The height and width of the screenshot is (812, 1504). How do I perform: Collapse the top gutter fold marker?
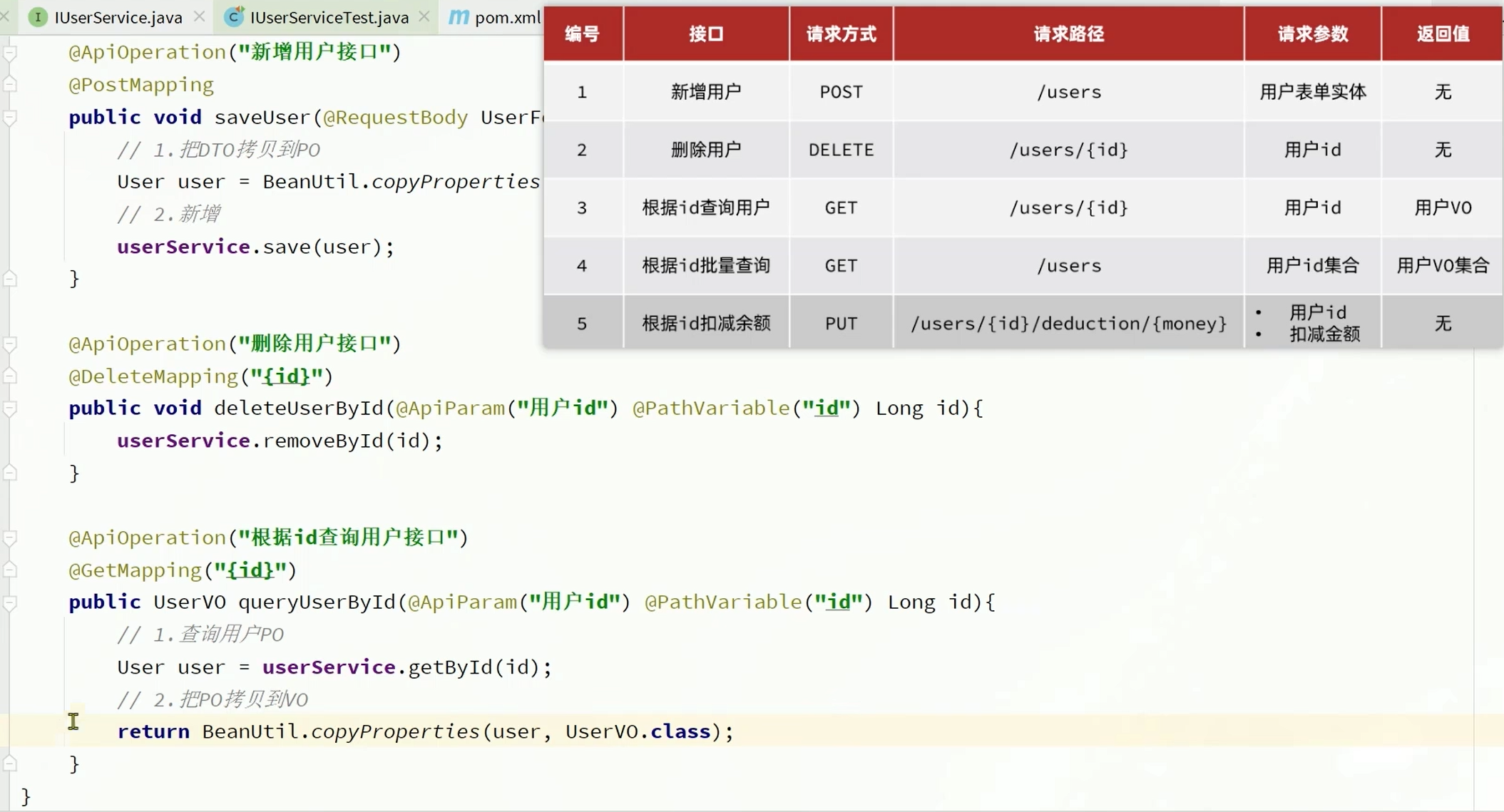pyautogui.click(x=10, y=51)
